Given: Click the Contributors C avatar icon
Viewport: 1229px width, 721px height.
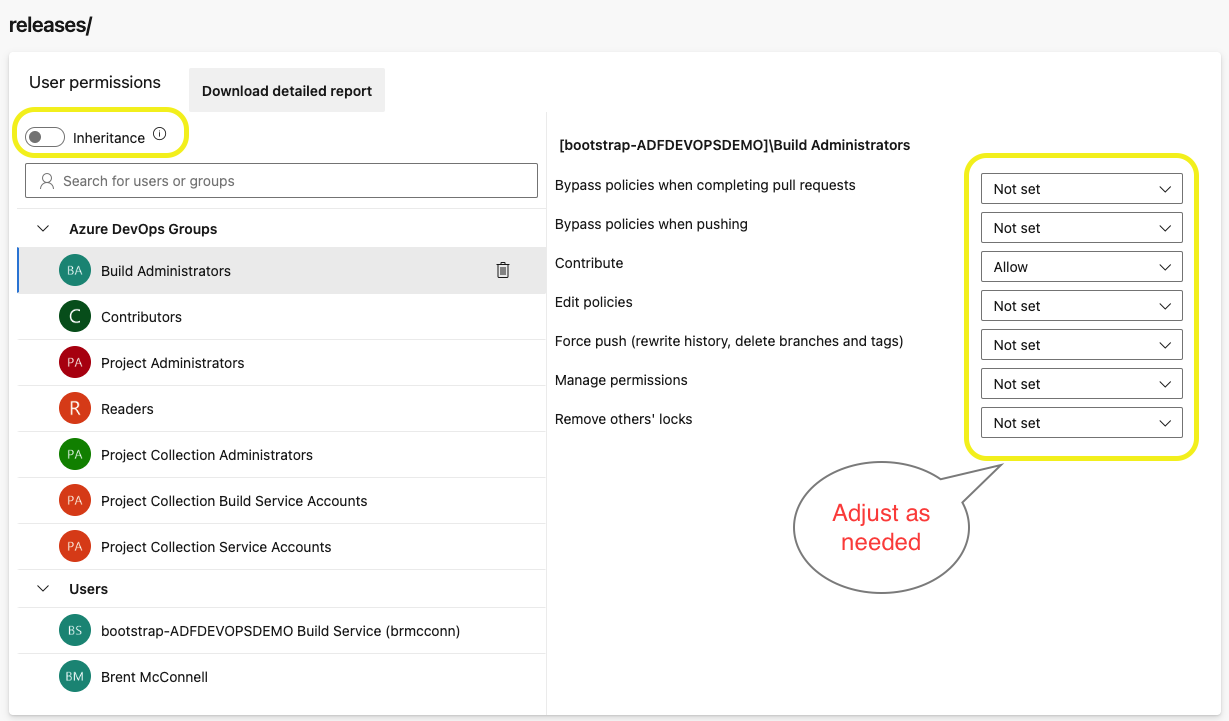Looking at the screenshot, I should click(x=75, y=316).
